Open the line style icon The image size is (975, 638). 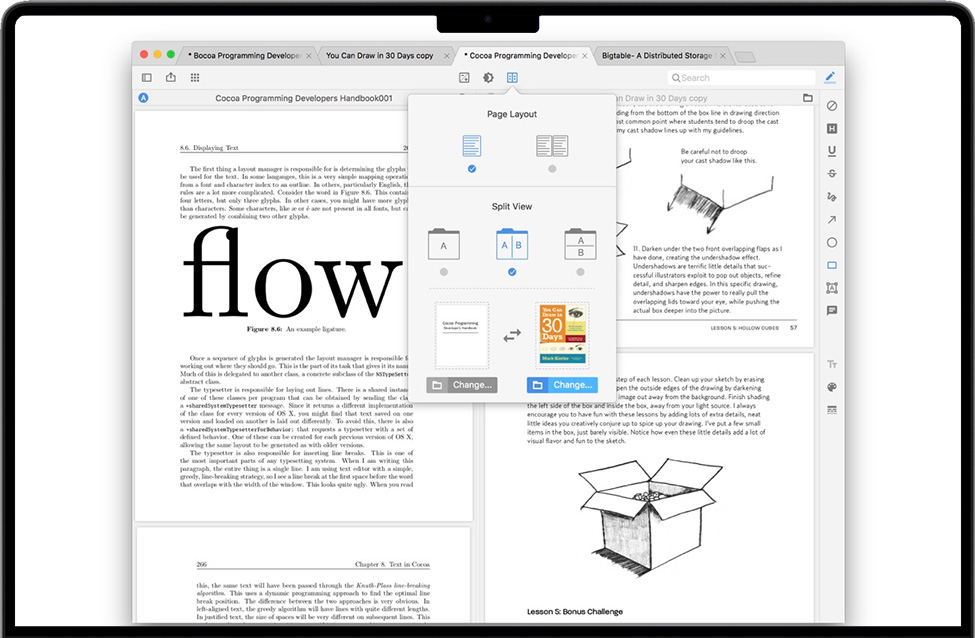point(832,410)
